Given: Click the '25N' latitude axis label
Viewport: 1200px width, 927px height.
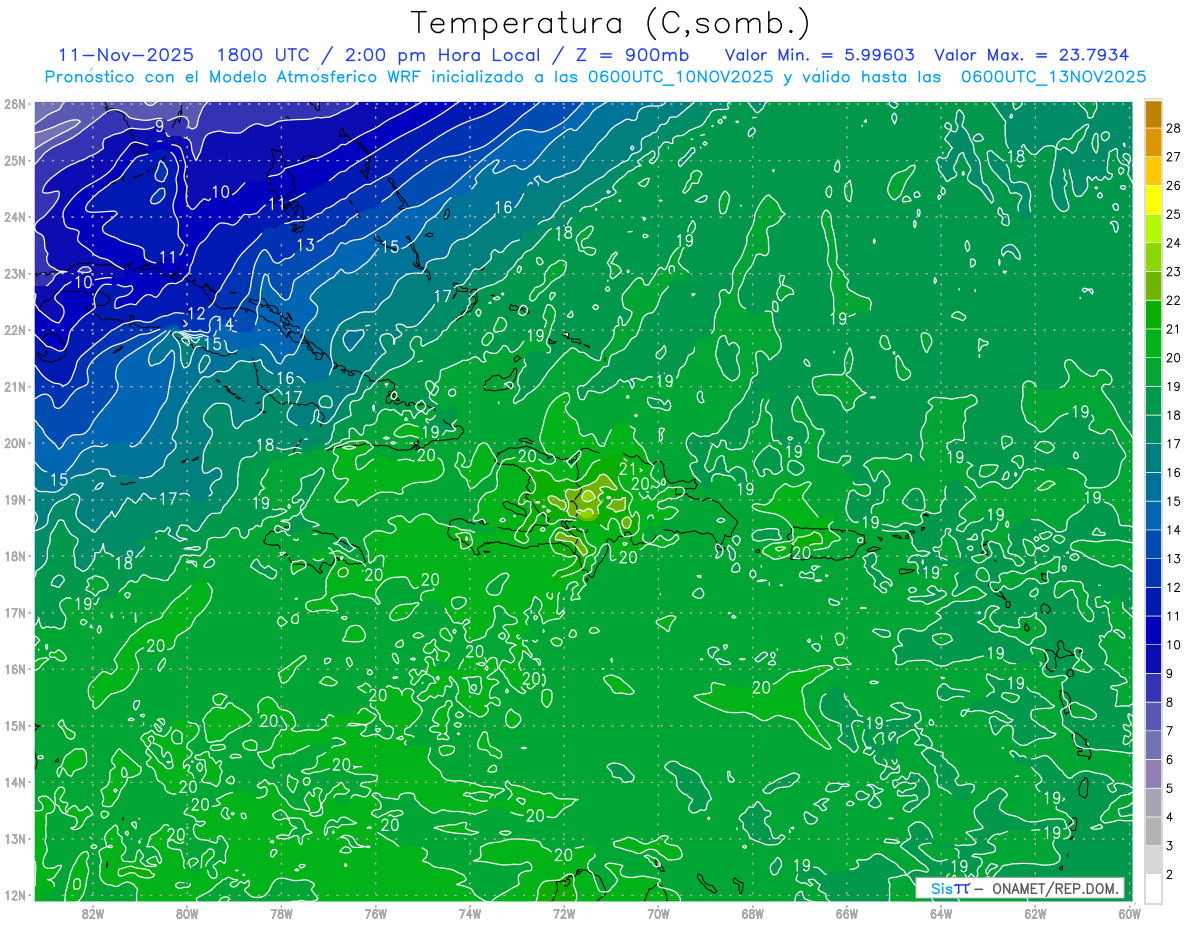Looking at the screenshot, I should (15, 160).
